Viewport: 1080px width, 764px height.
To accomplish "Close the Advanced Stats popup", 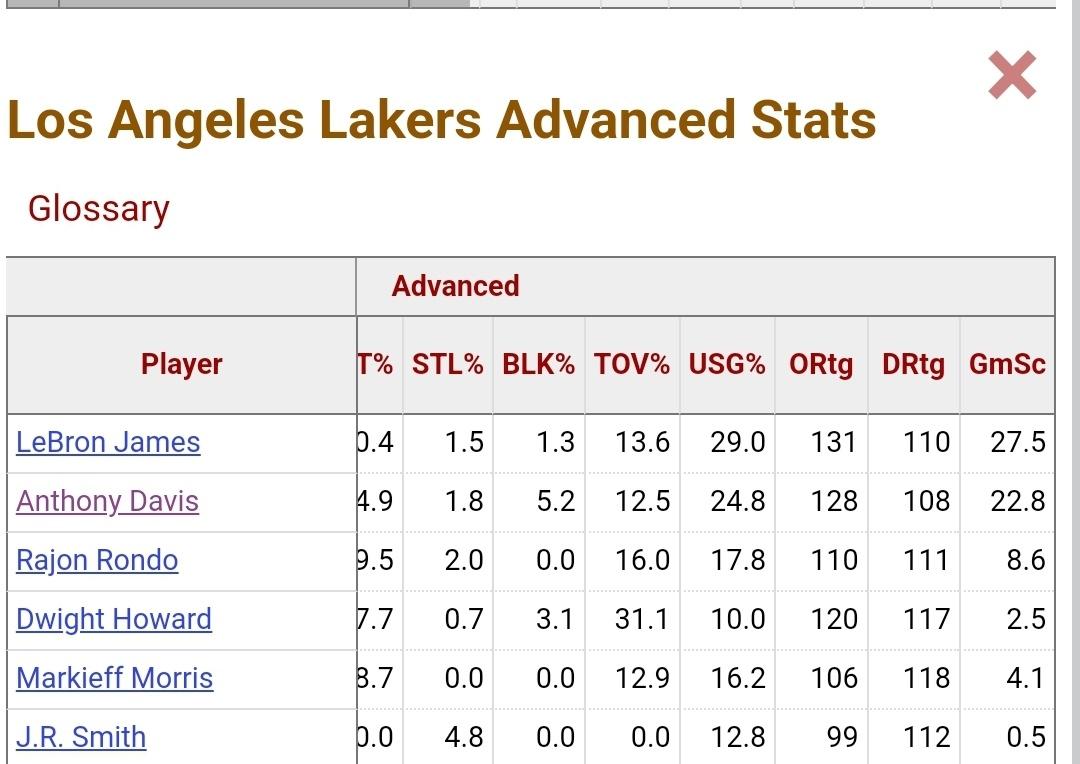I will pyautogui.click(x=1012, y=76).
